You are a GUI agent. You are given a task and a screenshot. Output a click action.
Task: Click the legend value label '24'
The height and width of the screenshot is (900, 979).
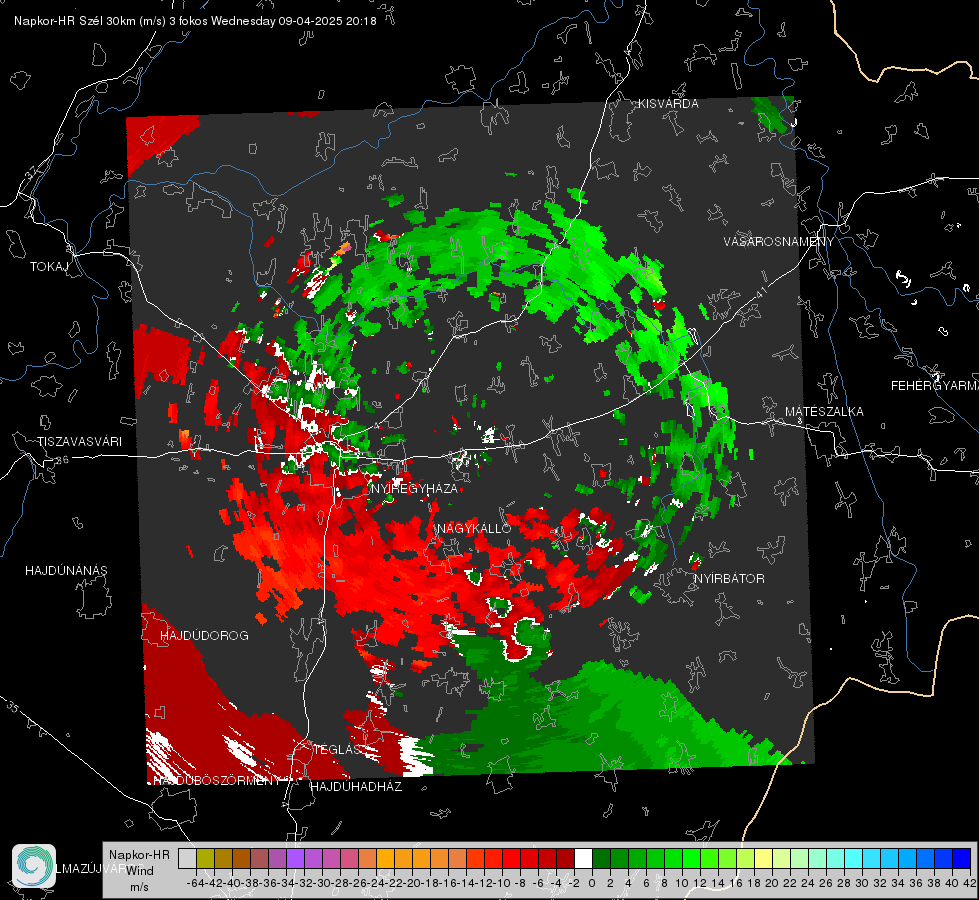[x=808, y=884]
